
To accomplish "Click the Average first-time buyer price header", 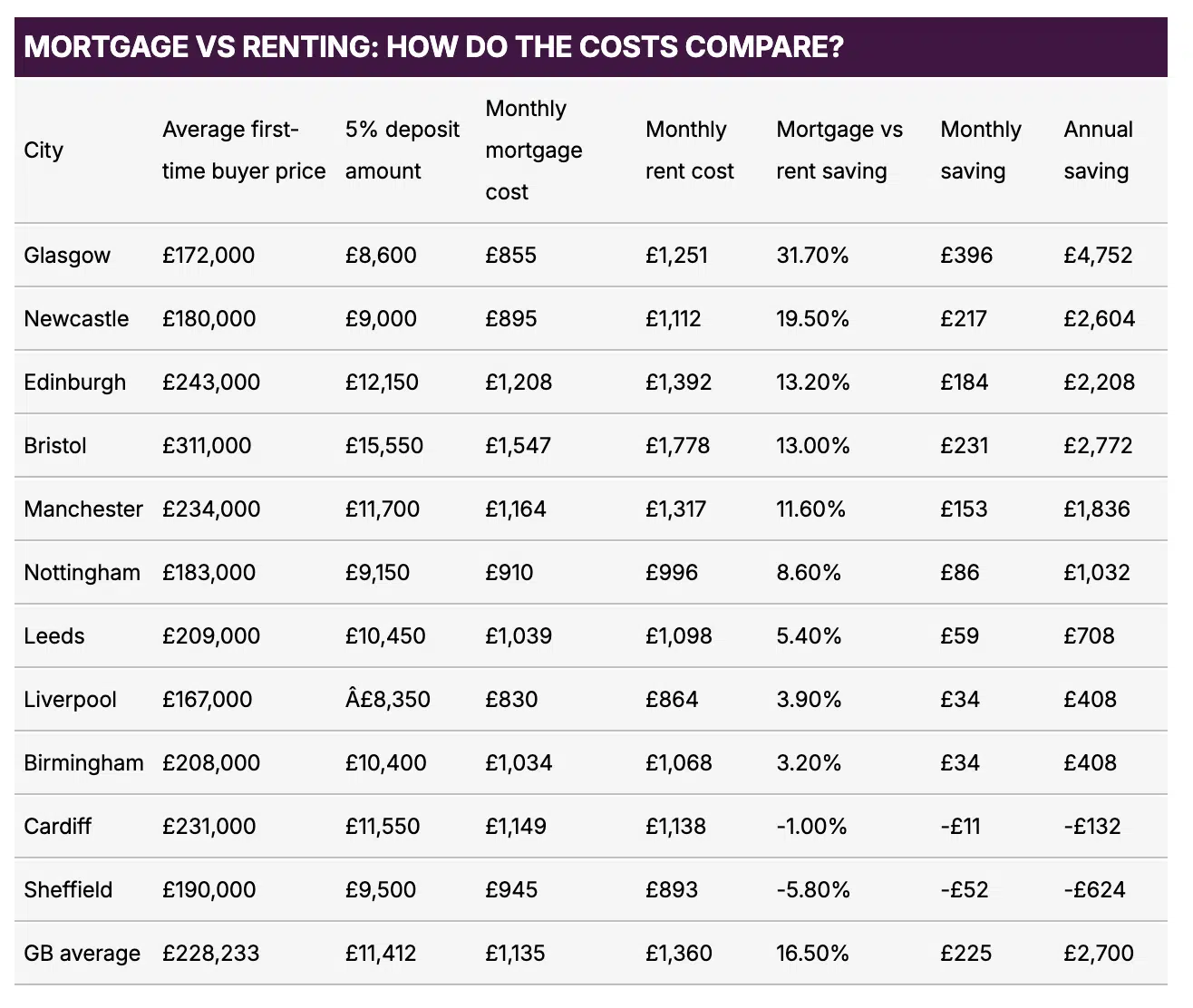I will pos(243,150).
